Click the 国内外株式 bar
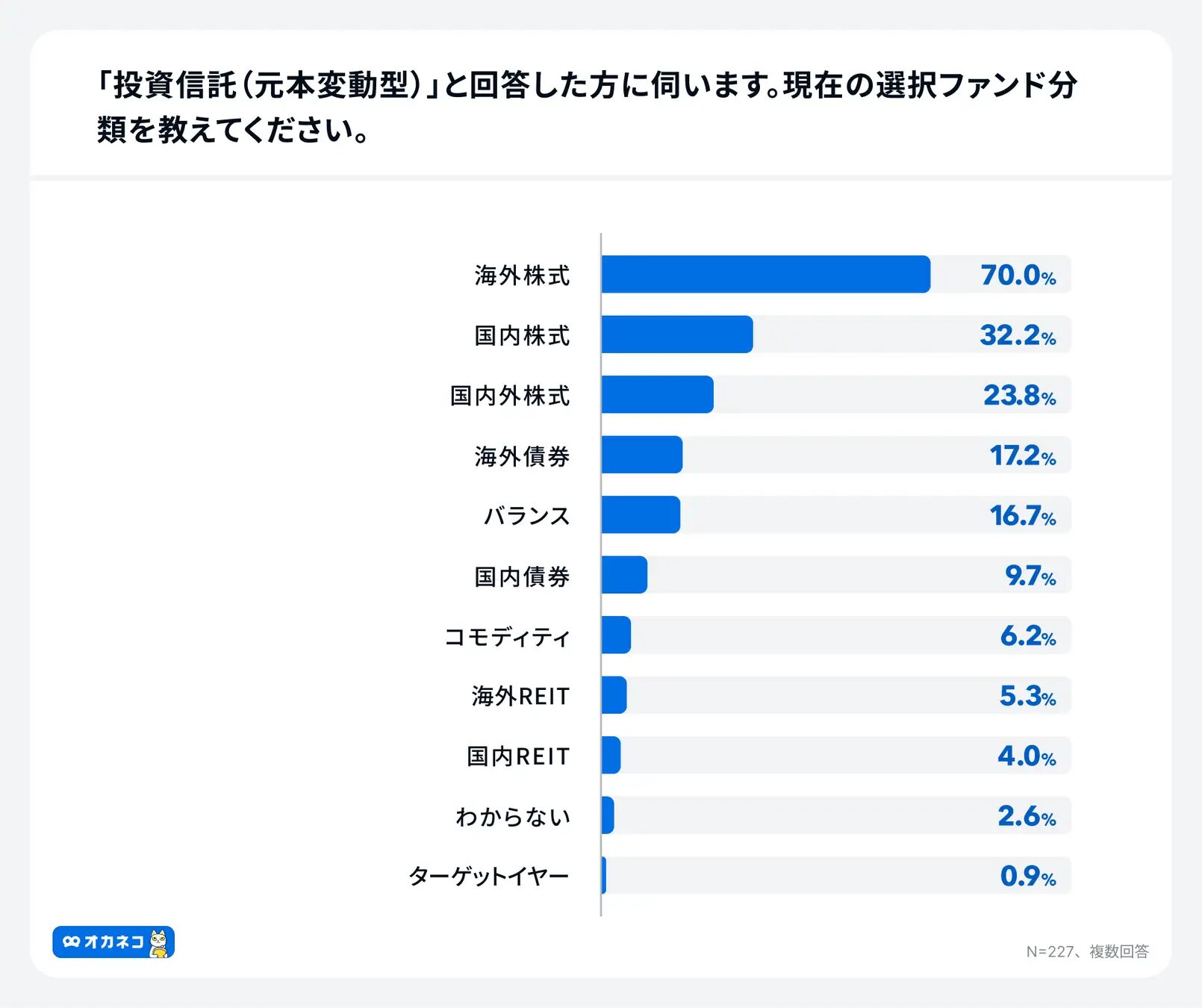1202x1008 pixels. 657,394
